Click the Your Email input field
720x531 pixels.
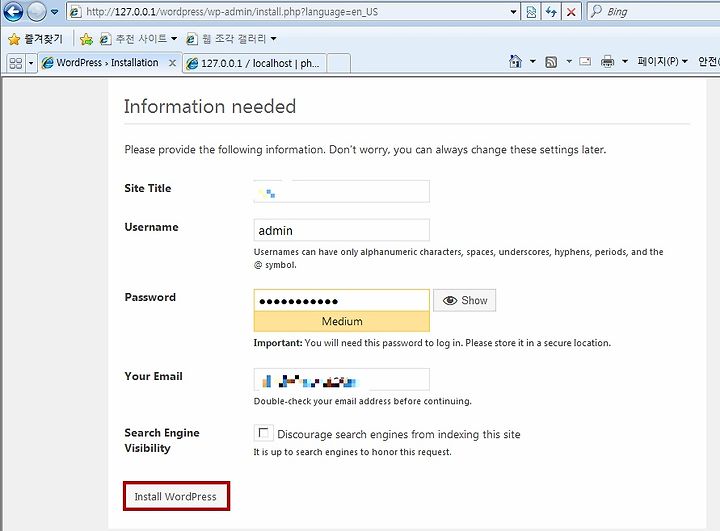pyautogui.click(x=342, y=379)
